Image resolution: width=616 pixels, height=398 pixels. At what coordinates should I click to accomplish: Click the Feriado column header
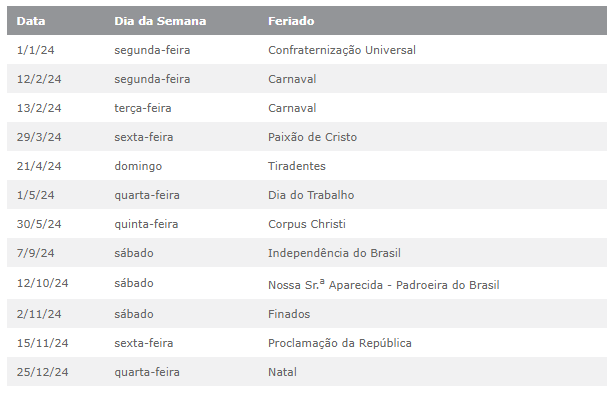(x=291, y=21)
